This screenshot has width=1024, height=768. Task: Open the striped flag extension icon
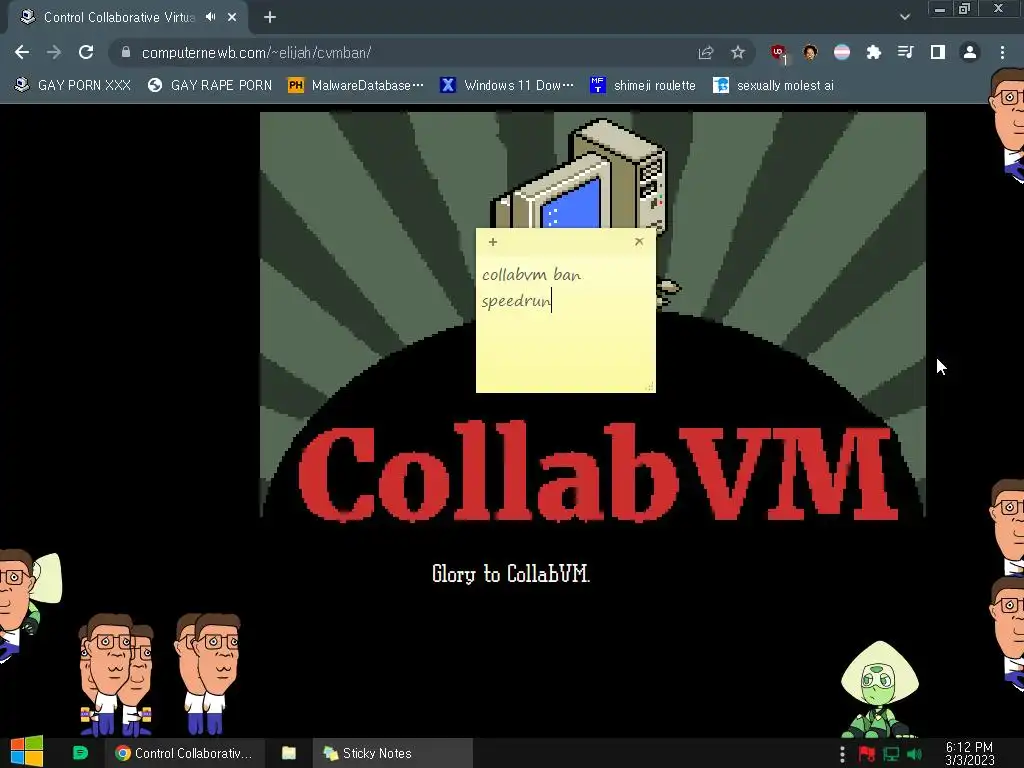[842, 52]
